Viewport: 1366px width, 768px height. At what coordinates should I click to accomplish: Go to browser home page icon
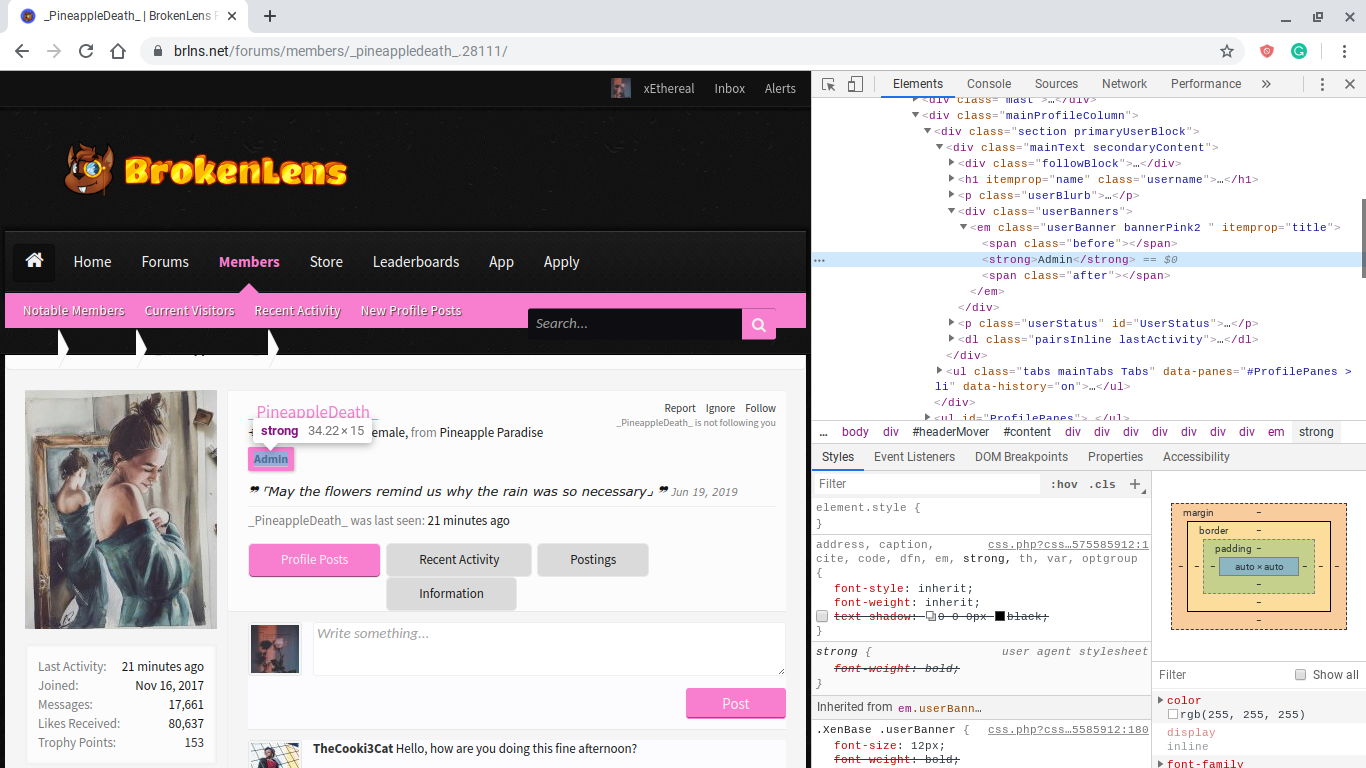(x=118, y=51)
